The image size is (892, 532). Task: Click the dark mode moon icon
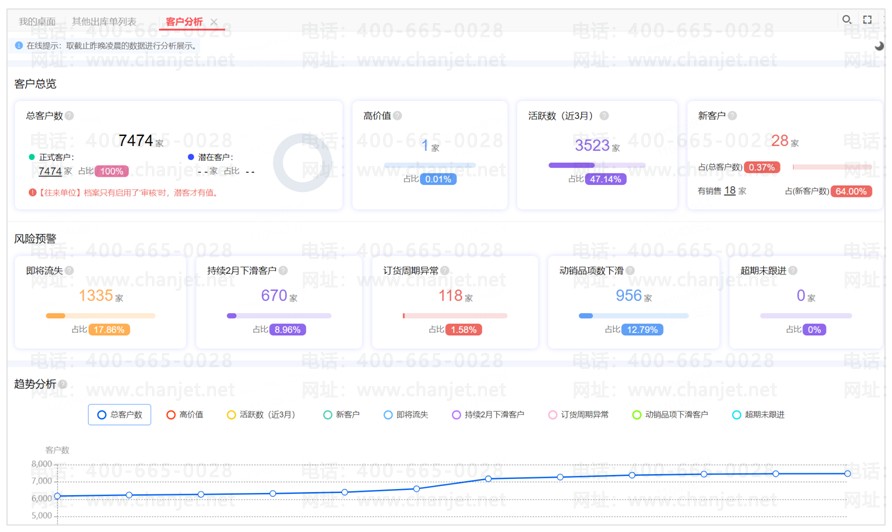(x=879, y=46)
